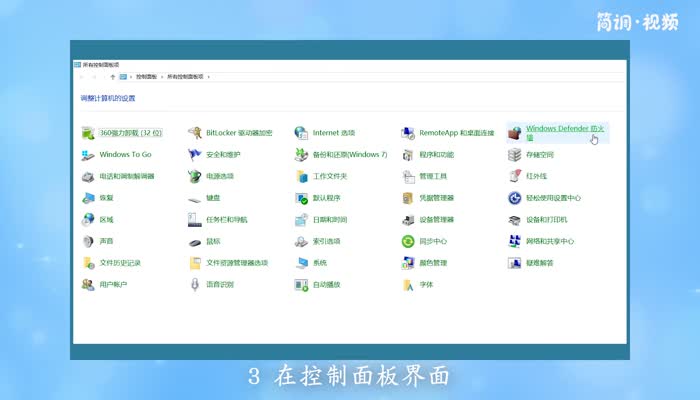
Task: Click the 同步中心 green sync icon
Action: pyautogui.click(x=408, y=241)
